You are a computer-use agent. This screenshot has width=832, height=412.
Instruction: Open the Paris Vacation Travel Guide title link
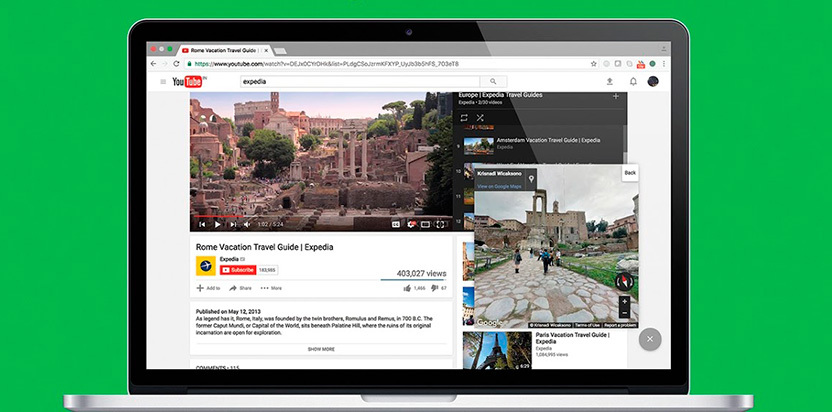point(573,338)
